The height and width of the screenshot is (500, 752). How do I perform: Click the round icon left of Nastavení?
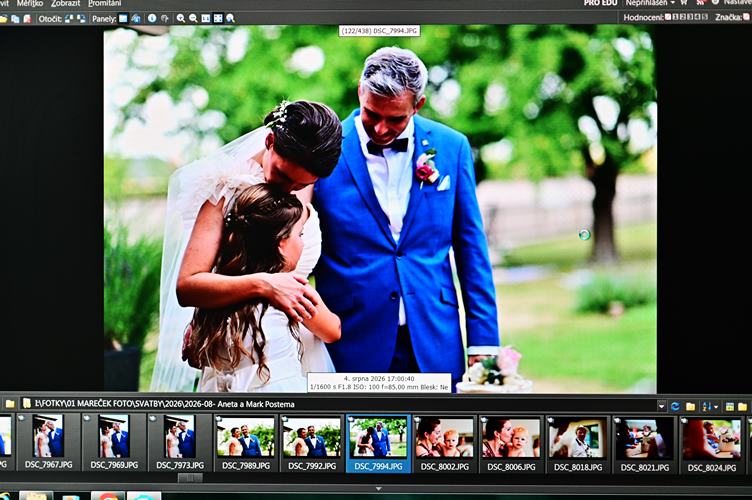coord(715,2)
